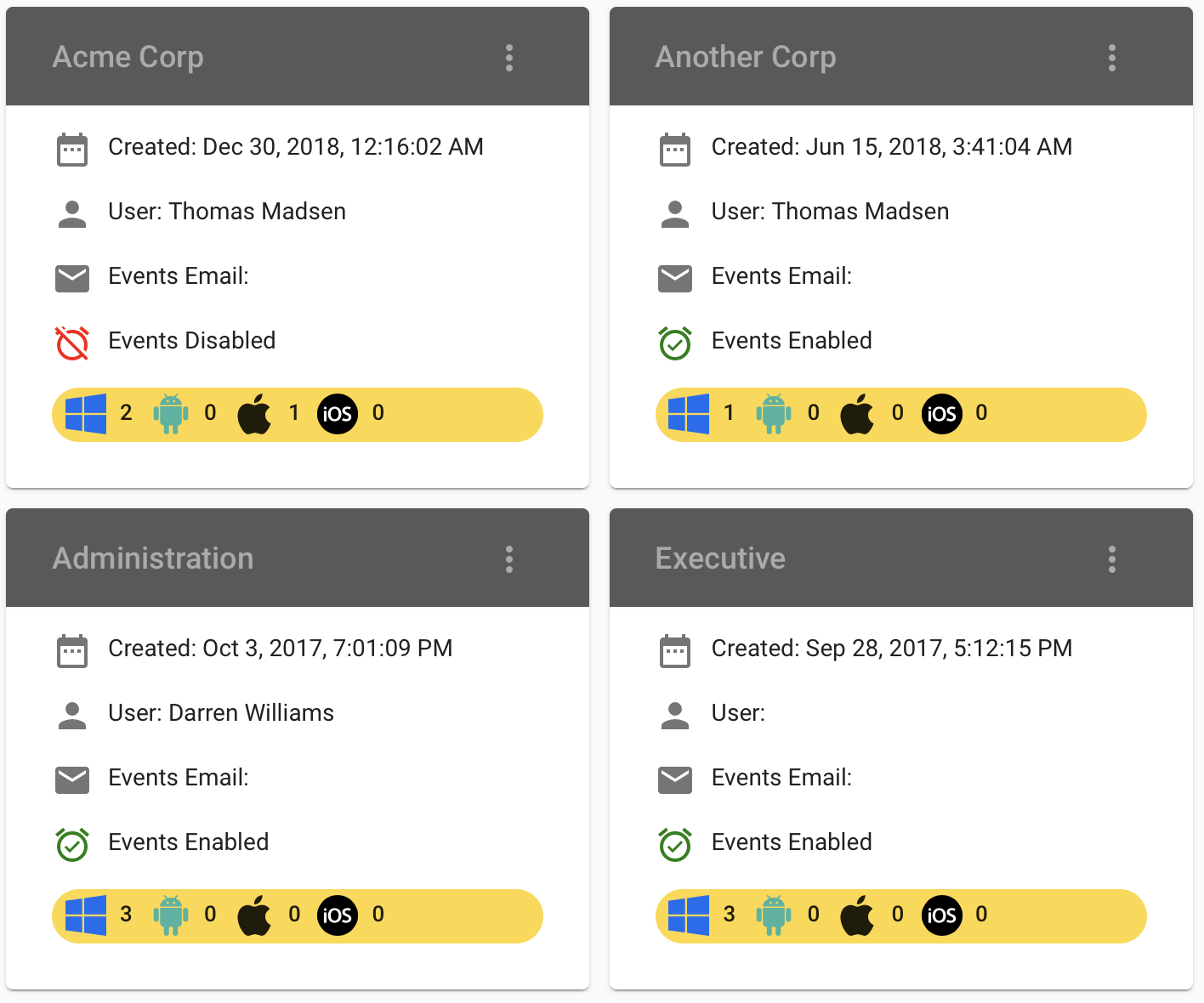This screenshot has height=1003, width=1204.
Task: Click the mail envelope icon on the Executive card
Action: tap(675, 779)
